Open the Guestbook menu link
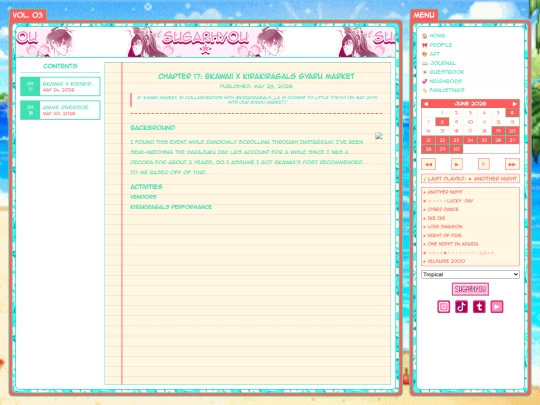The width and height of the screenshot is (540, 405). point(447,72)
